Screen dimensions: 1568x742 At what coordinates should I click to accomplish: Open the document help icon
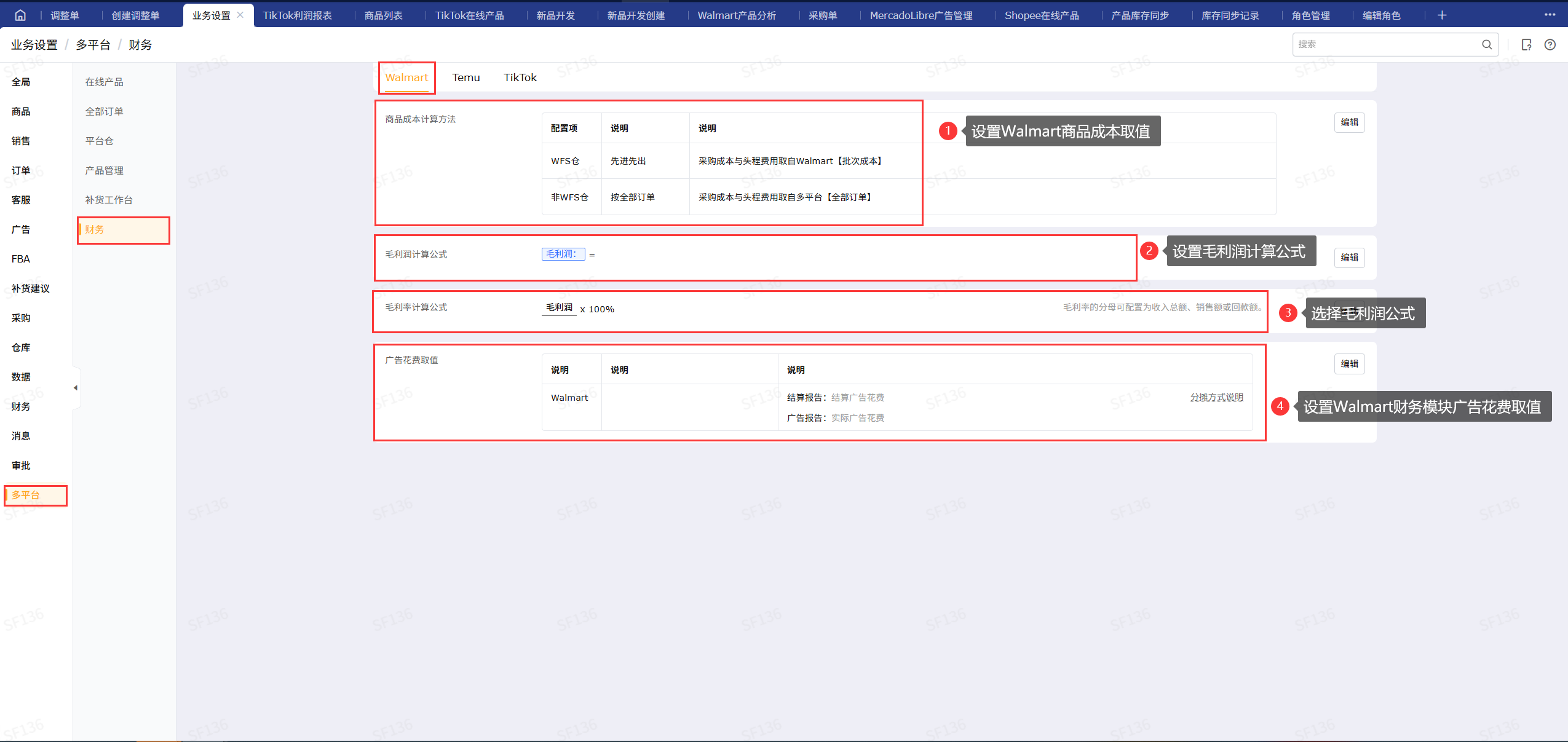click(1526, 44)
